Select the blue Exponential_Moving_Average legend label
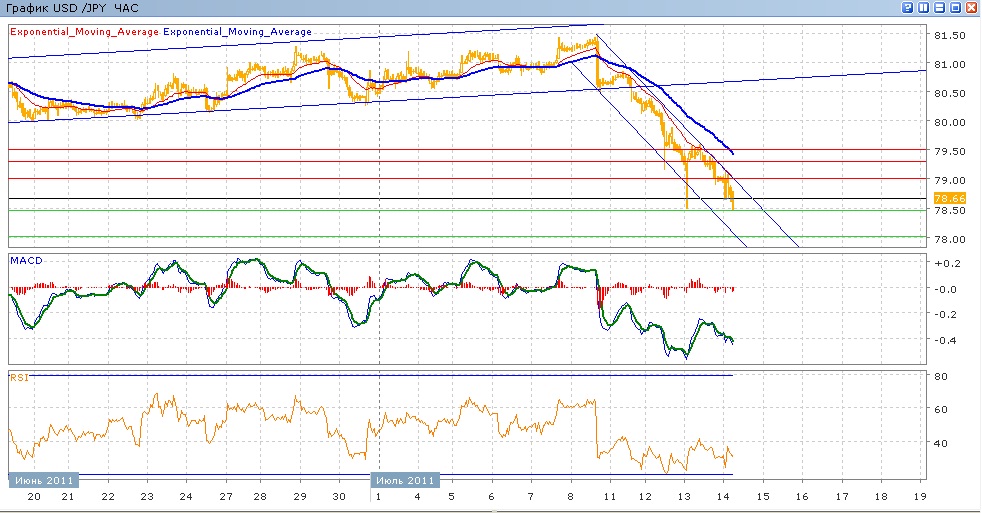Image resolution: width=982 pixels, height=513 pixels. (237, 32)
